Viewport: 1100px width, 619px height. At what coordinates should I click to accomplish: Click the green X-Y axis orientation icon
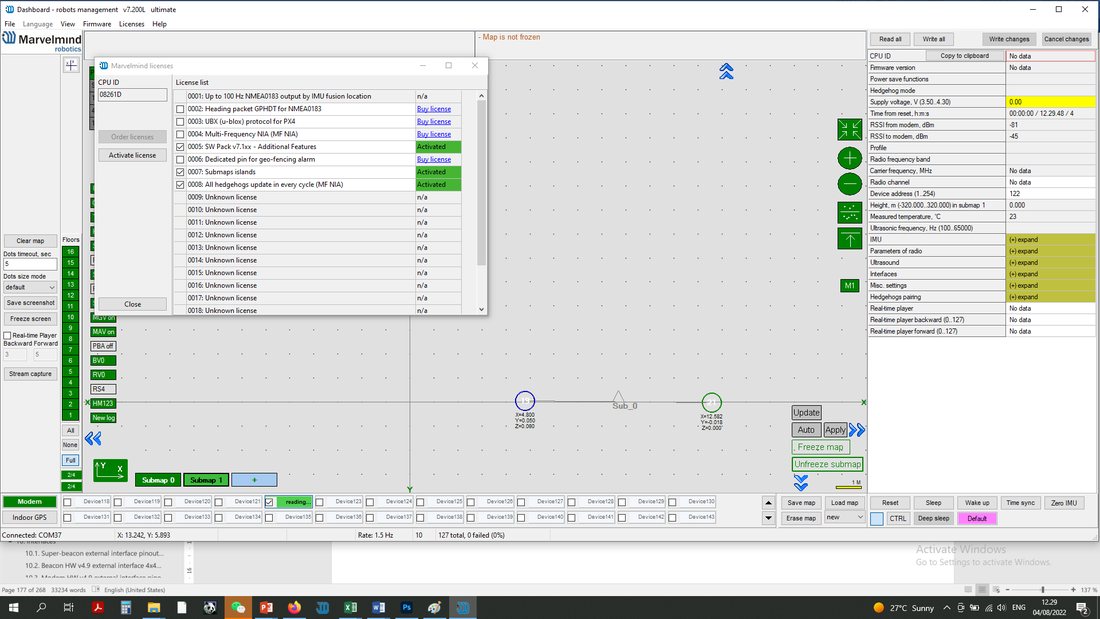point(110,470)
